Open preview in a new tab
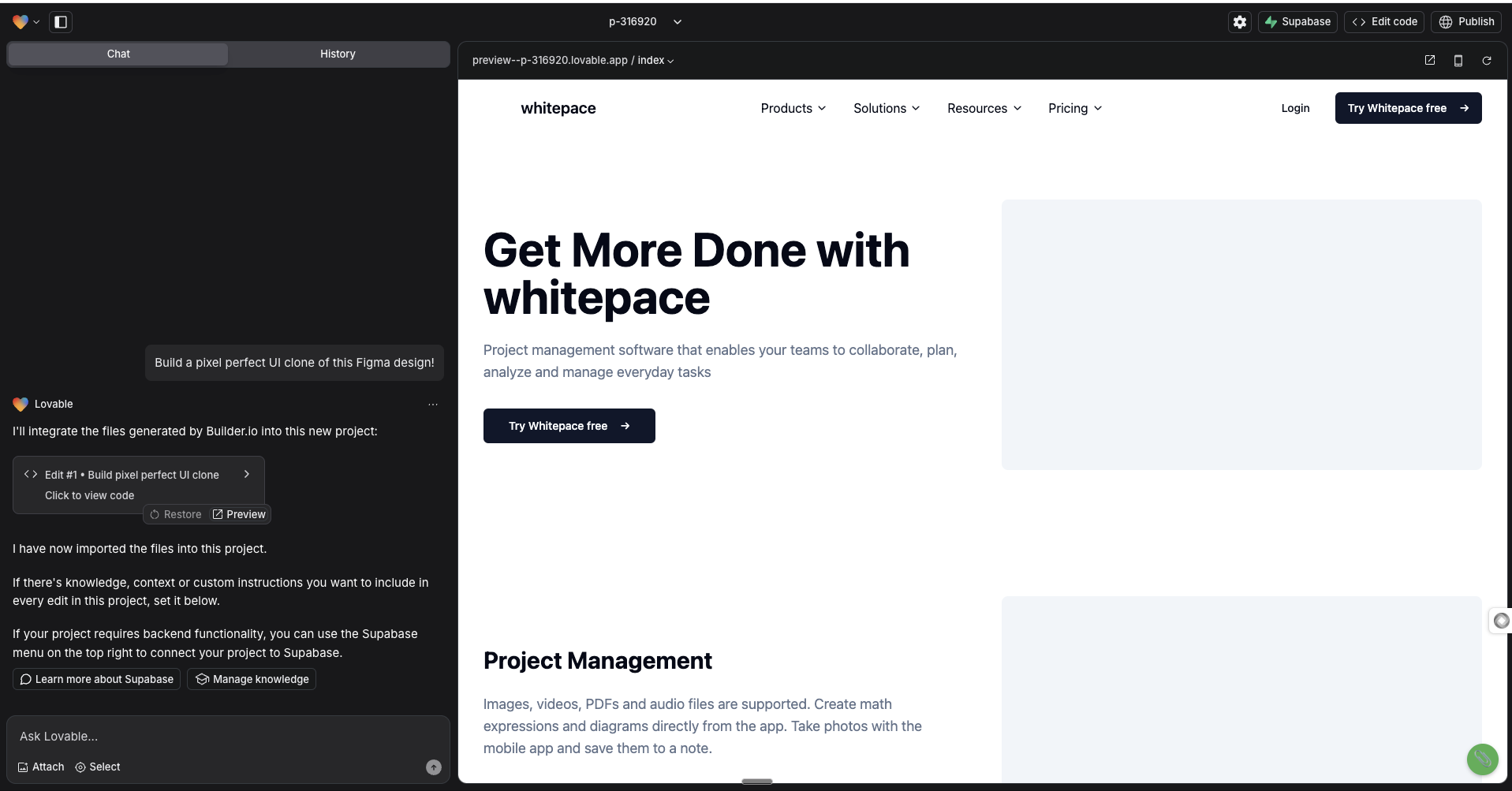This screenshot has width=1512, height=791. tap(1429, 60)
